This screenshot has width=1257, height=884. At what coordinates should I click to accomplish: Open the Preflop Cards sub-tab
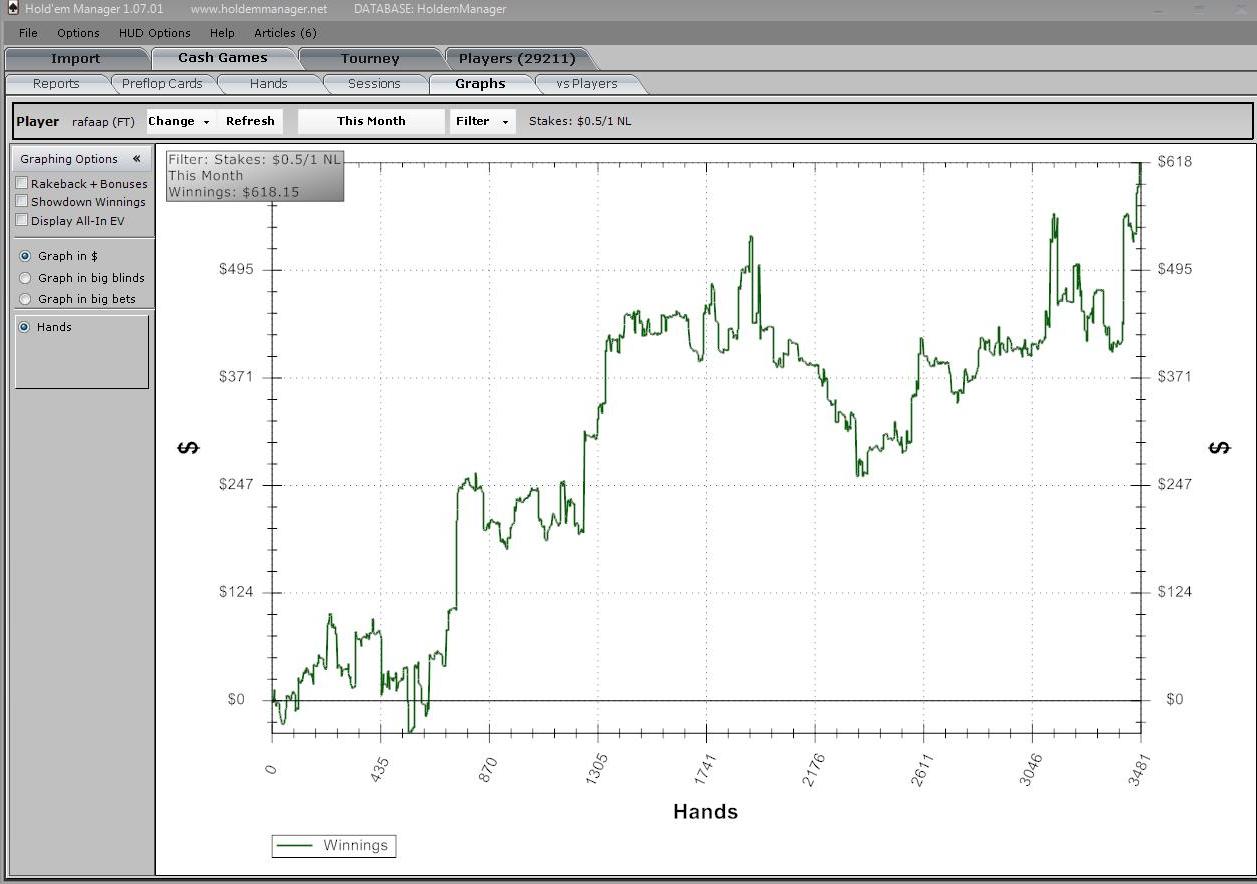pyautogui.click(x=162, y=83)
